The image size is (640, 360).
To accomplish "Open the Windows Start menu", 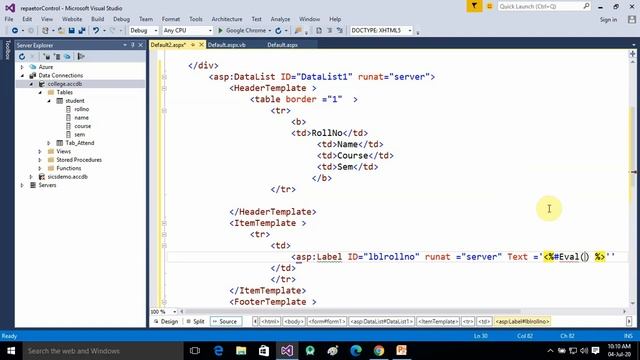I will point(11,351).
